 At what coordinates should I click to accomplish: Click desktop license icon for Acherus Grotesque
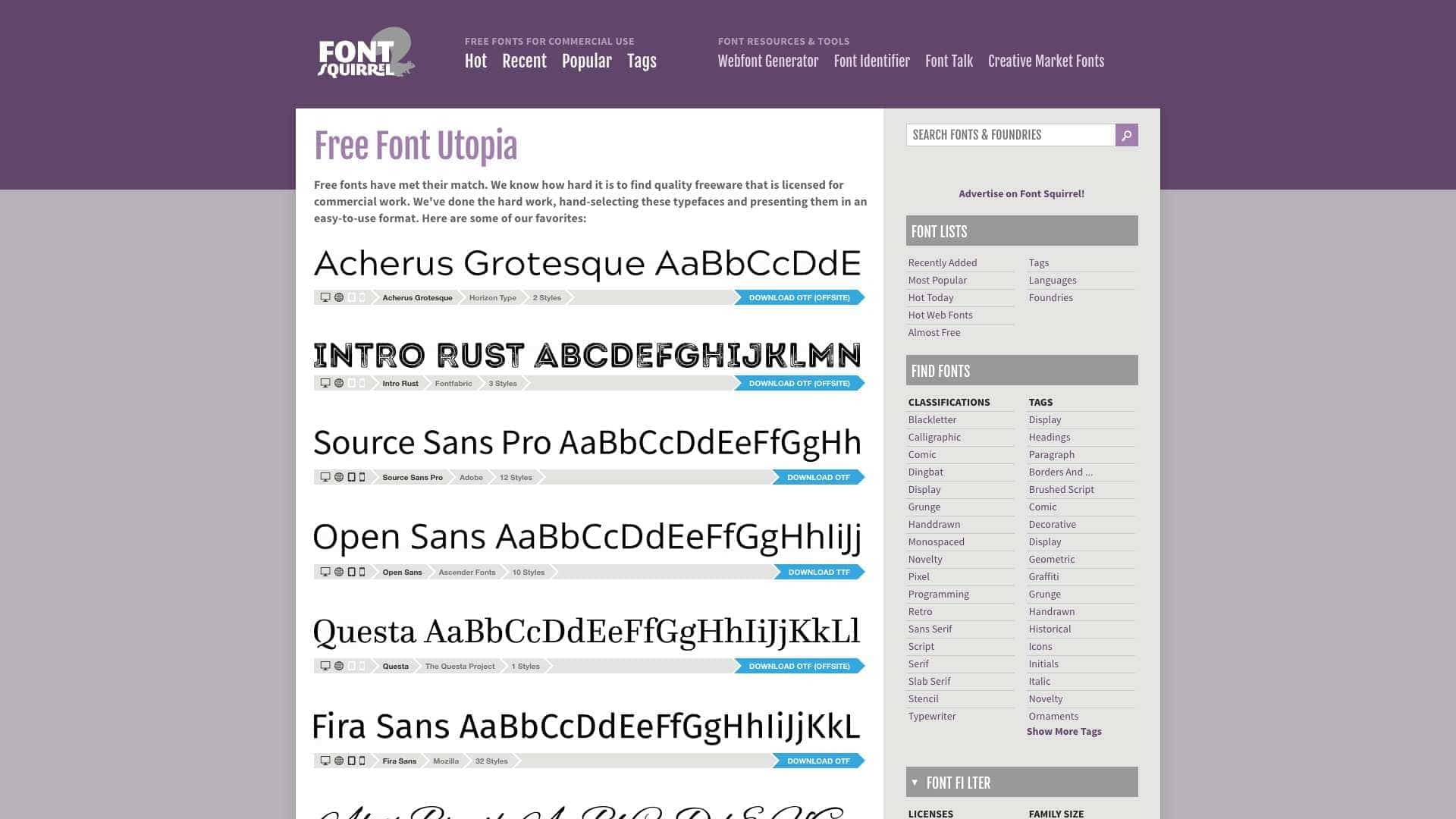(325, 297)
